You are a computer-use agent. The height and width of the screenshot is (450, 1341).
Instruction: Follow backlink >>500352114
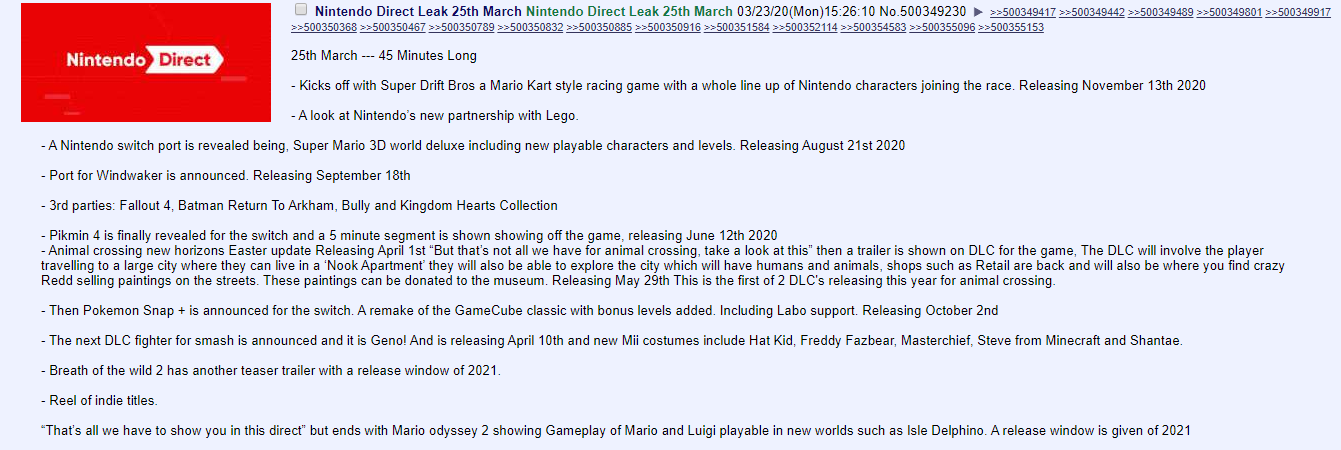click(x=805, y=27)
